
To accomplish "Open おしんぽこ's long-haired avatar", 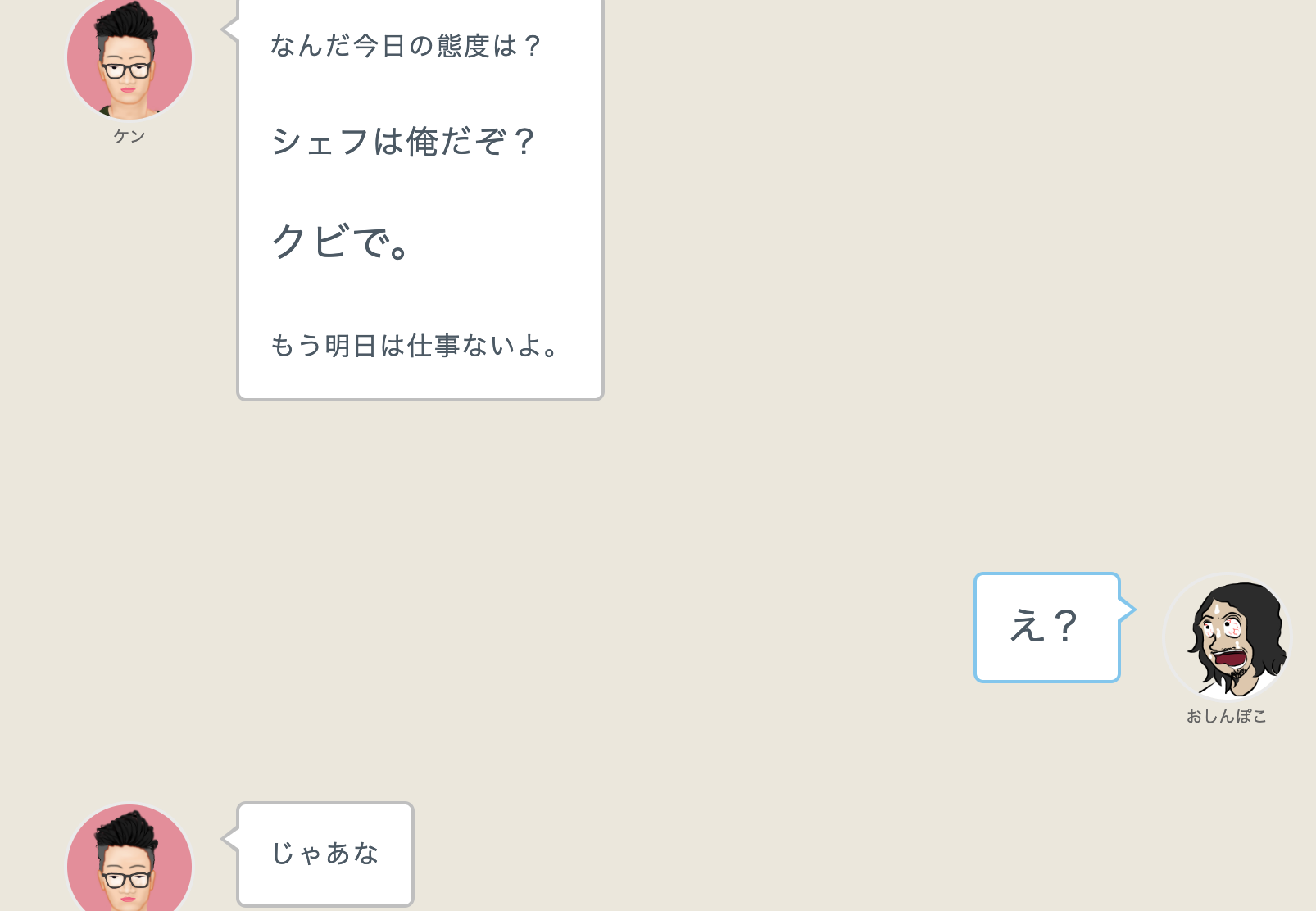I will click(1227, 637).
